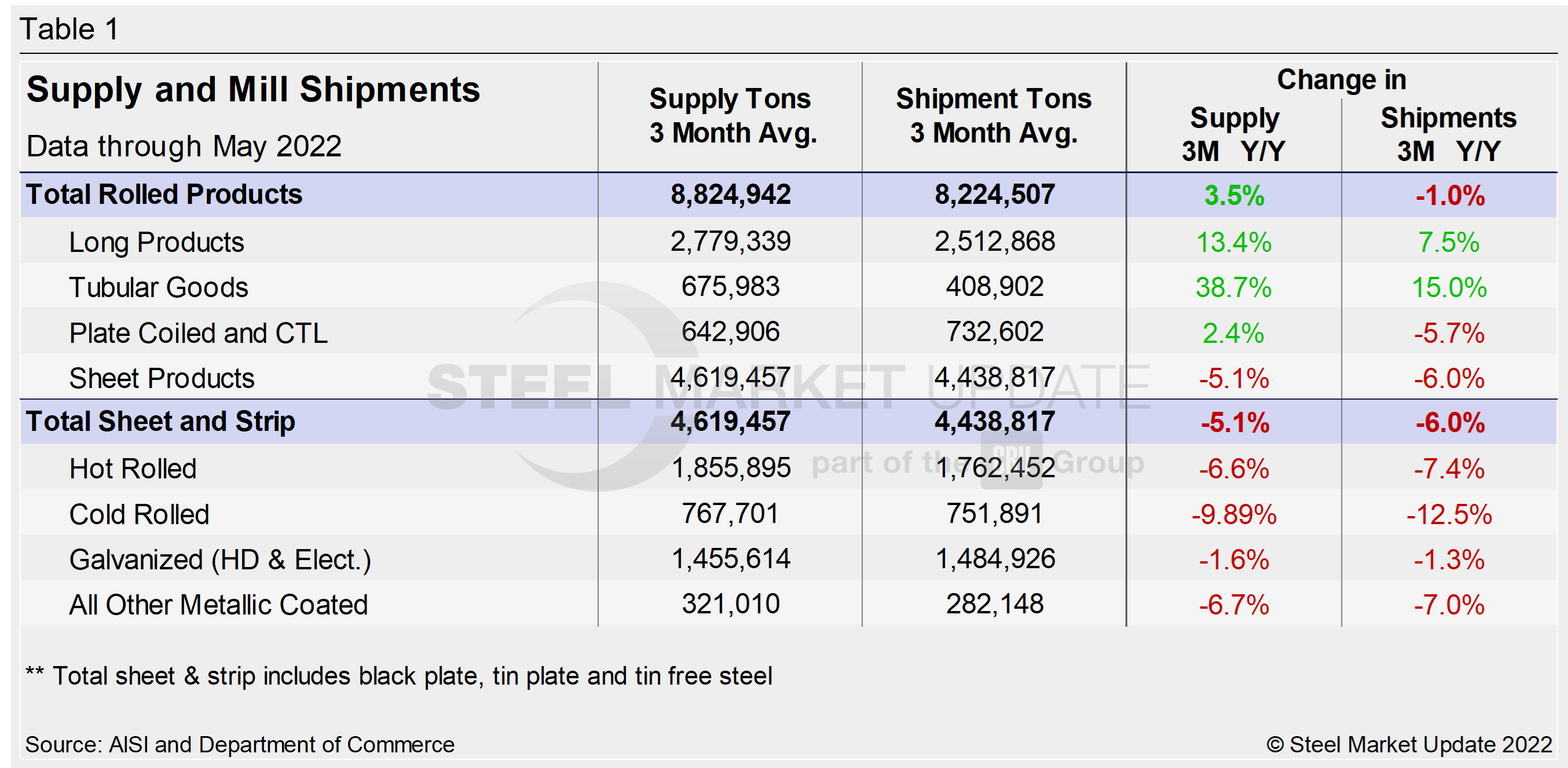The width and height of the screenshot is (1568, 768).
Task: Select the Cold Rolled shipments change -12.5%
Action: (x=1449, y=514)
